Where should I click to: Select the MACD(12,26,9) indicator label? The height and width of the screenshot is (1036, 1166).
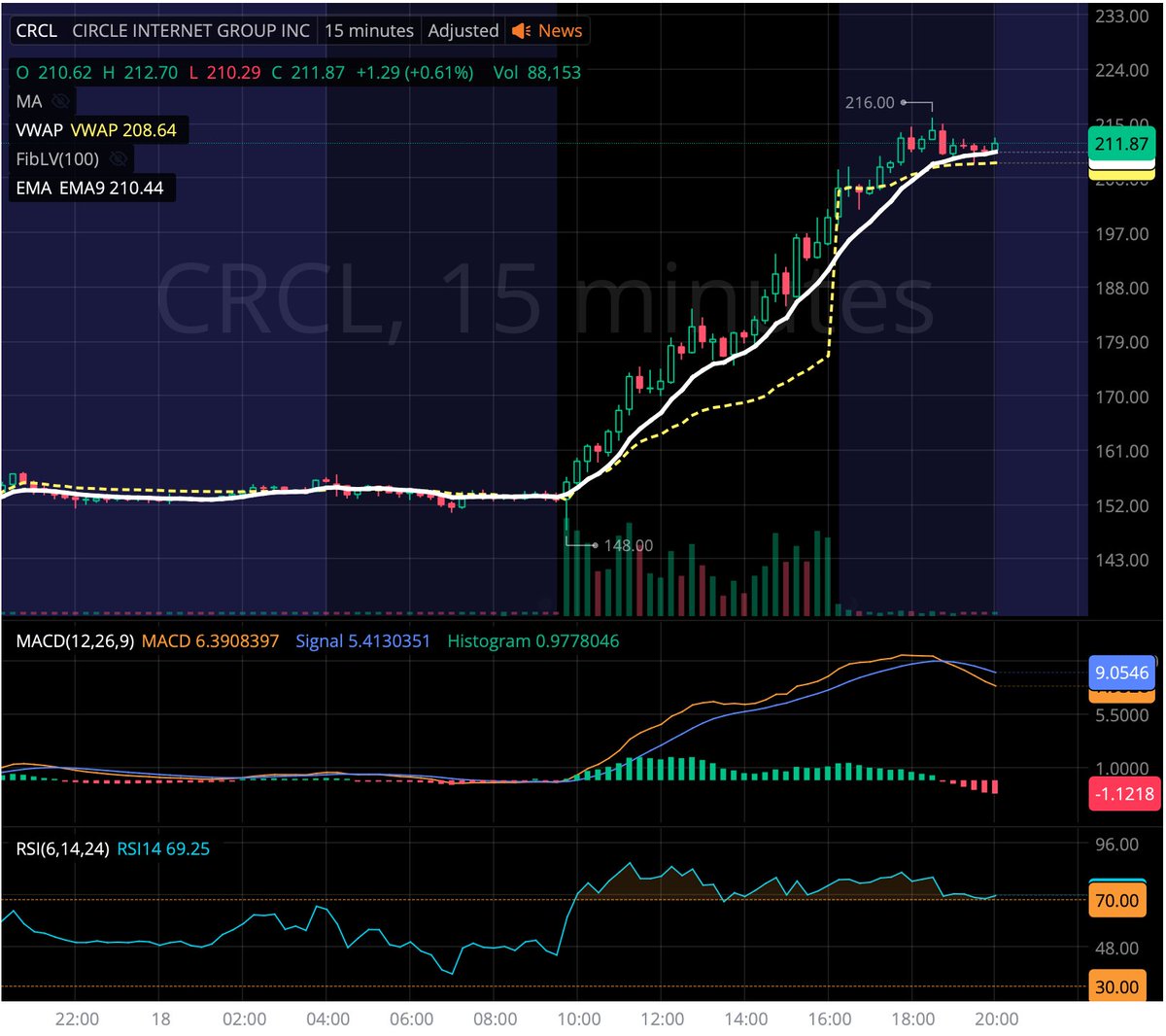point(75,641)
